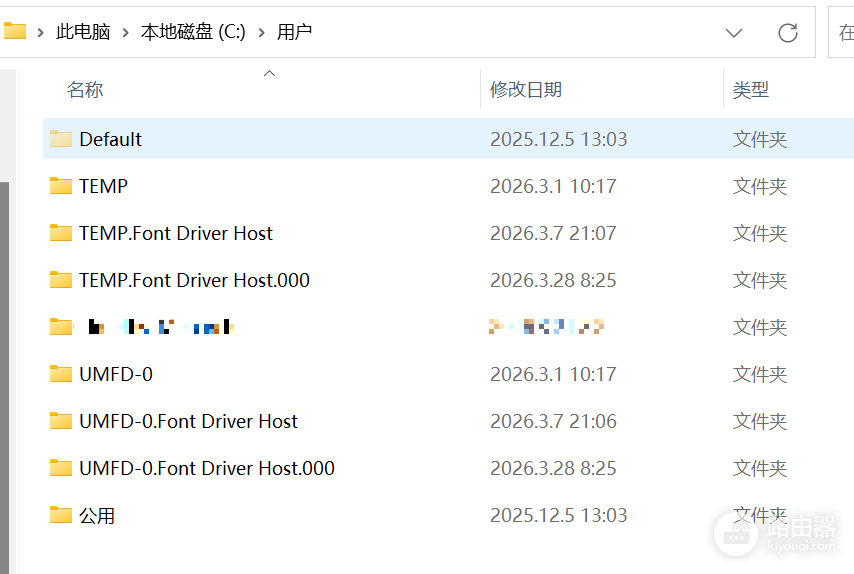Select the blurred-name folder icon

pos(60,327)
